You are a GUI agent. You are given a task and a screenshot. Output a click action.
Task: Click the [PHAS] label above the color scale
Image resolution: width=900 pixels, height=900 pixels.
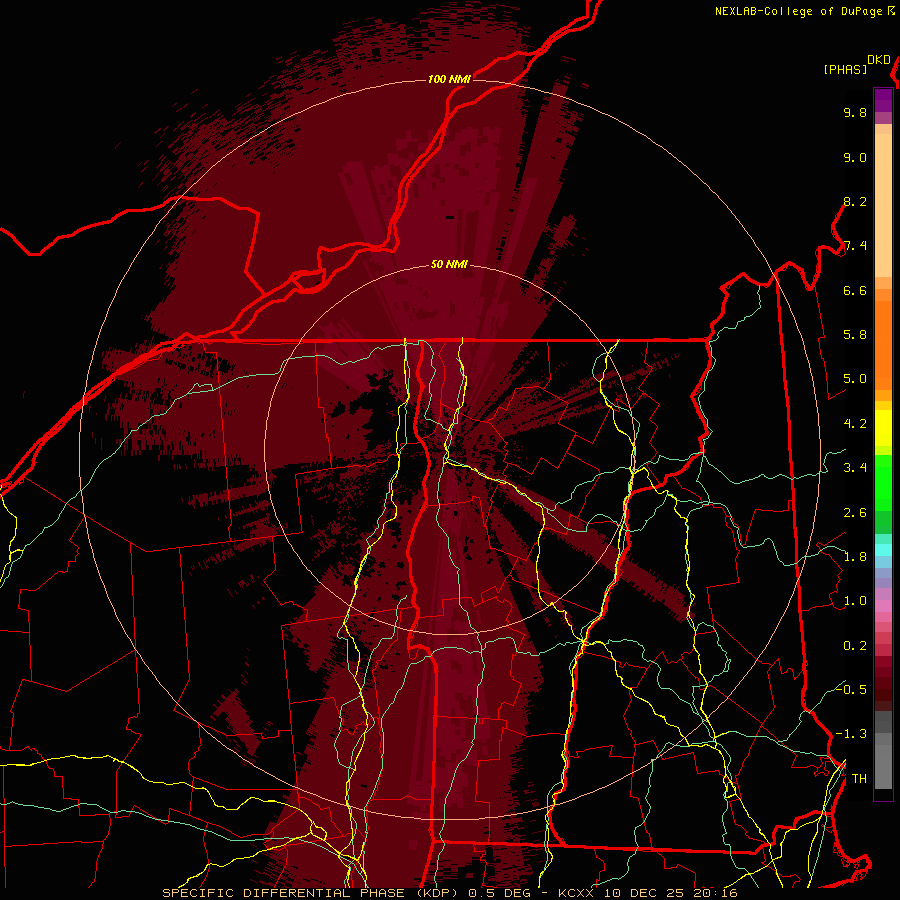tap(845, 70)
